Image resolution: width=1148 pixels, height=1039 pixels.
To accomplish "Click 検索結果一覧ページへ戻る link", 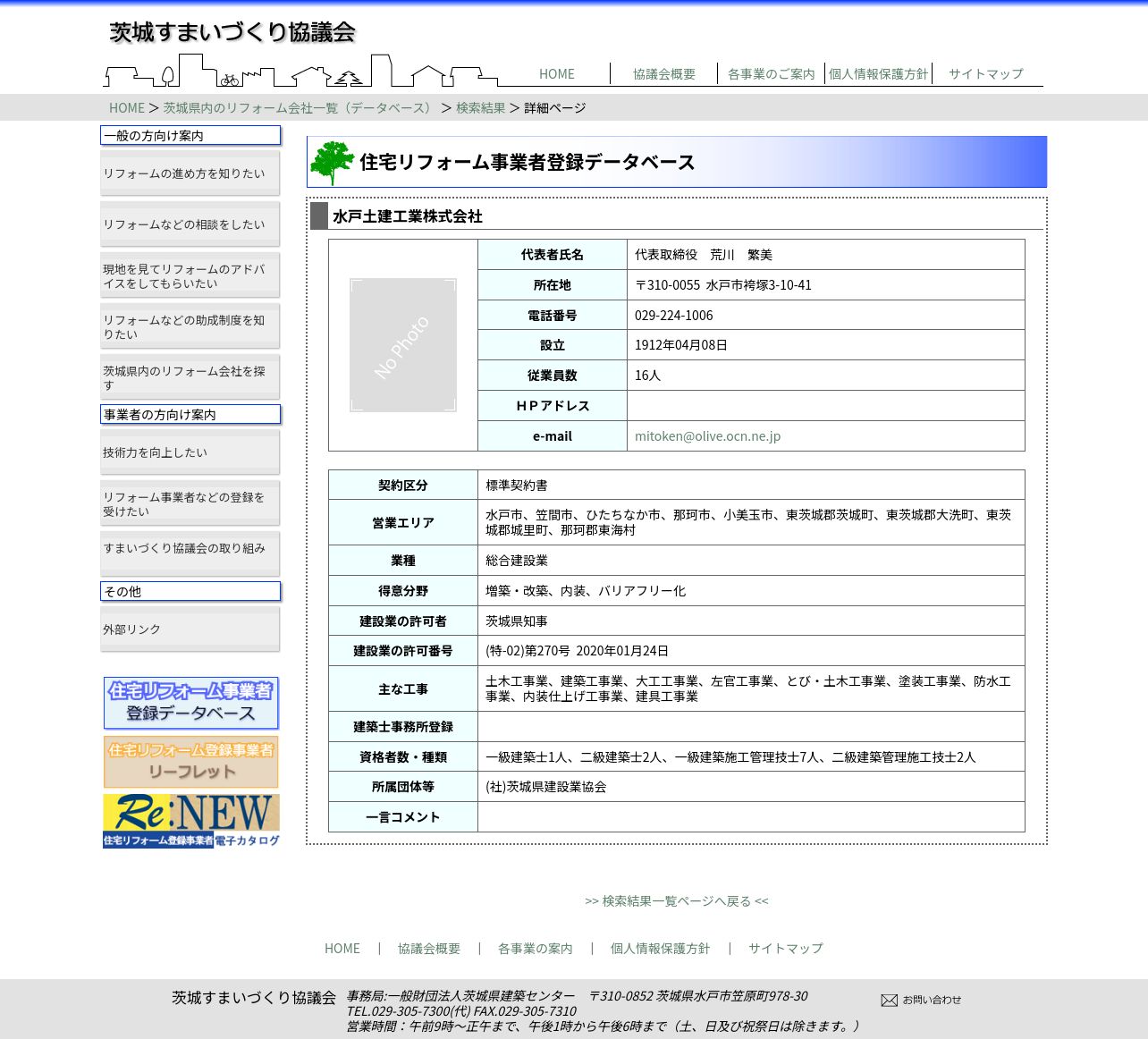I will 677,901.
